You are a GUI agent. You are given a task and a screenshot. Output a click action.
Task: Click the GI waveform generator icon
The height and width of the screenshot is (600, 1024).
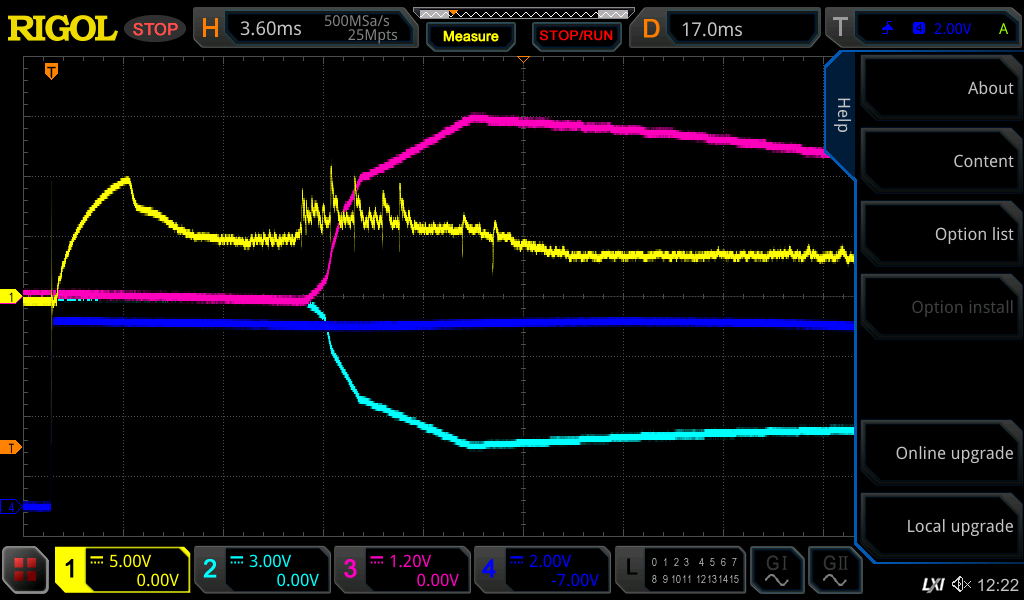coord(776,570)
